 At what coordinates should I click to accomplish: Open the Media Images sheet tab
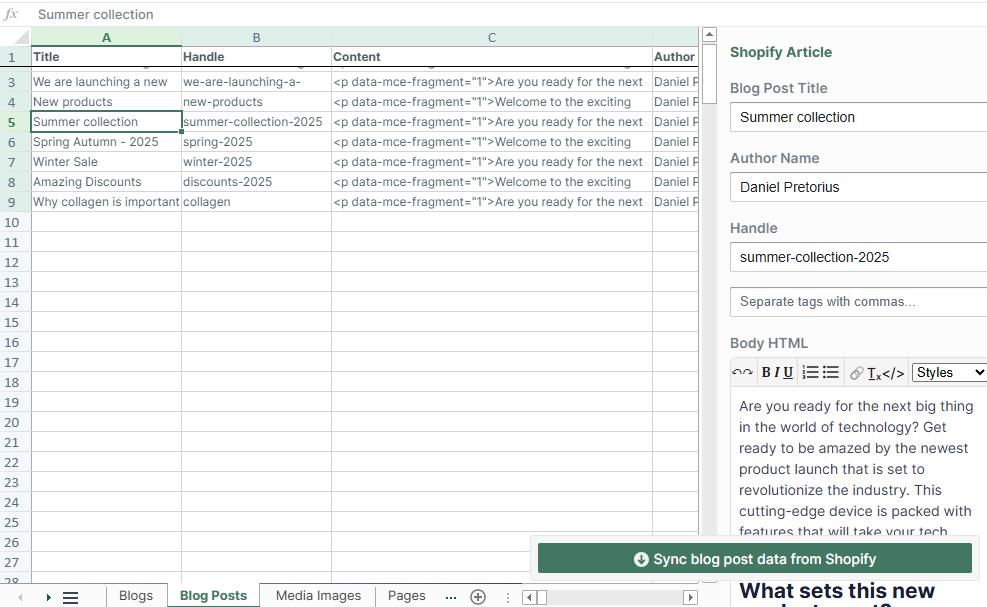tap(317, 595)
